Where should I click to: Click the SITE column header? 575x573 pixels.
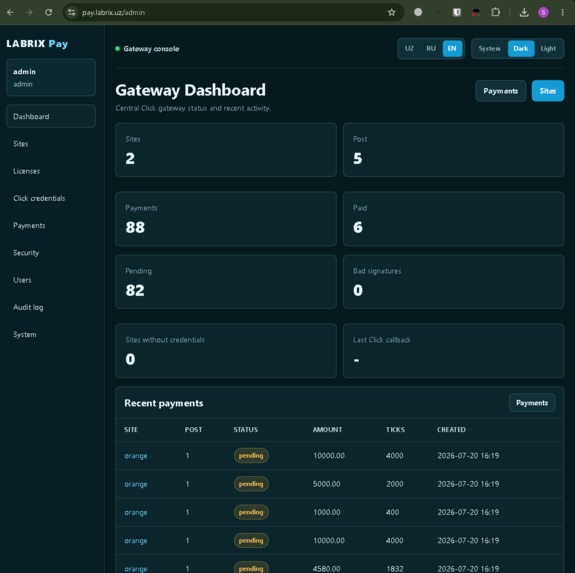[131, 430]
